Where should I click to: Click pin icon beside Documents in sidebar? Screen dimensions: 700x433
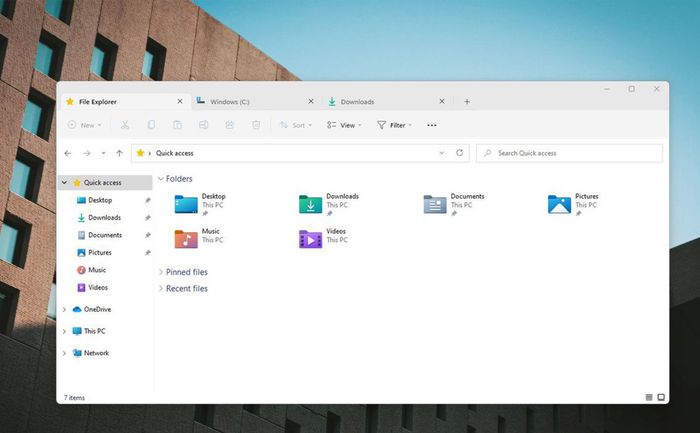[x=148, y=235]
